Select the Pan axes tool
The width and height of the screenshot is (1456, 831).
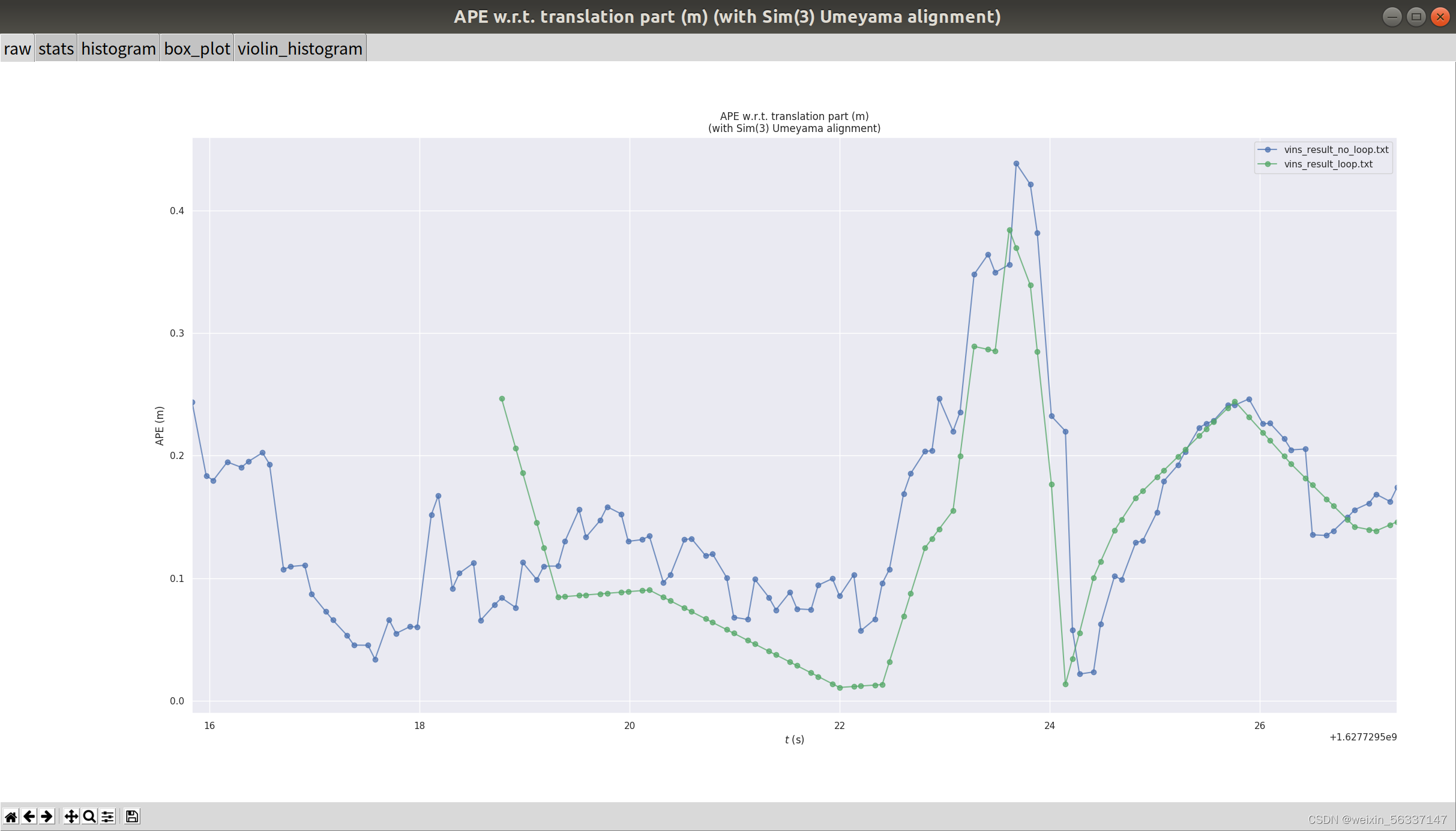tap(71, 817)
